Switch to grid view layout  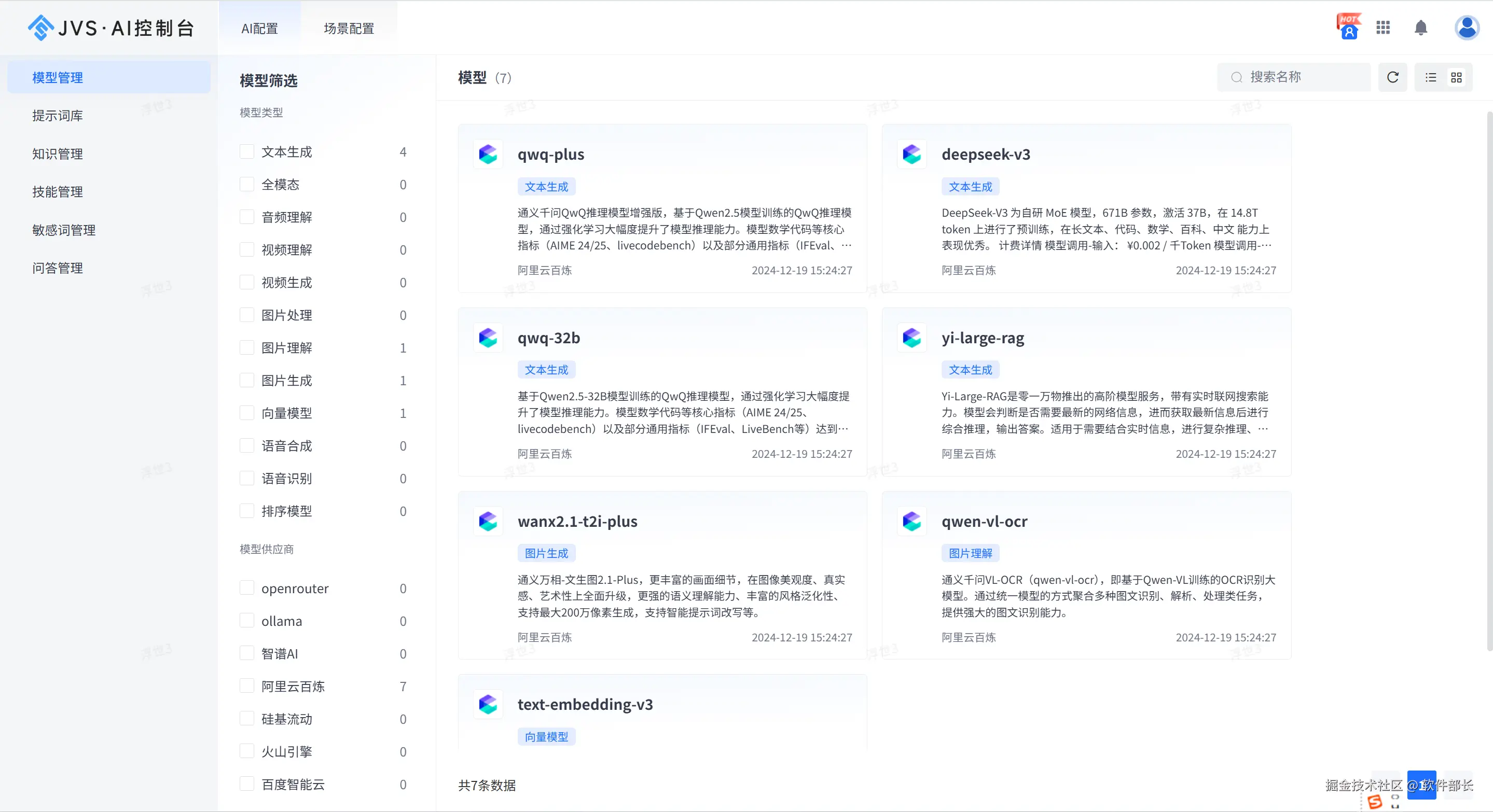click(x=1456, y=78)
